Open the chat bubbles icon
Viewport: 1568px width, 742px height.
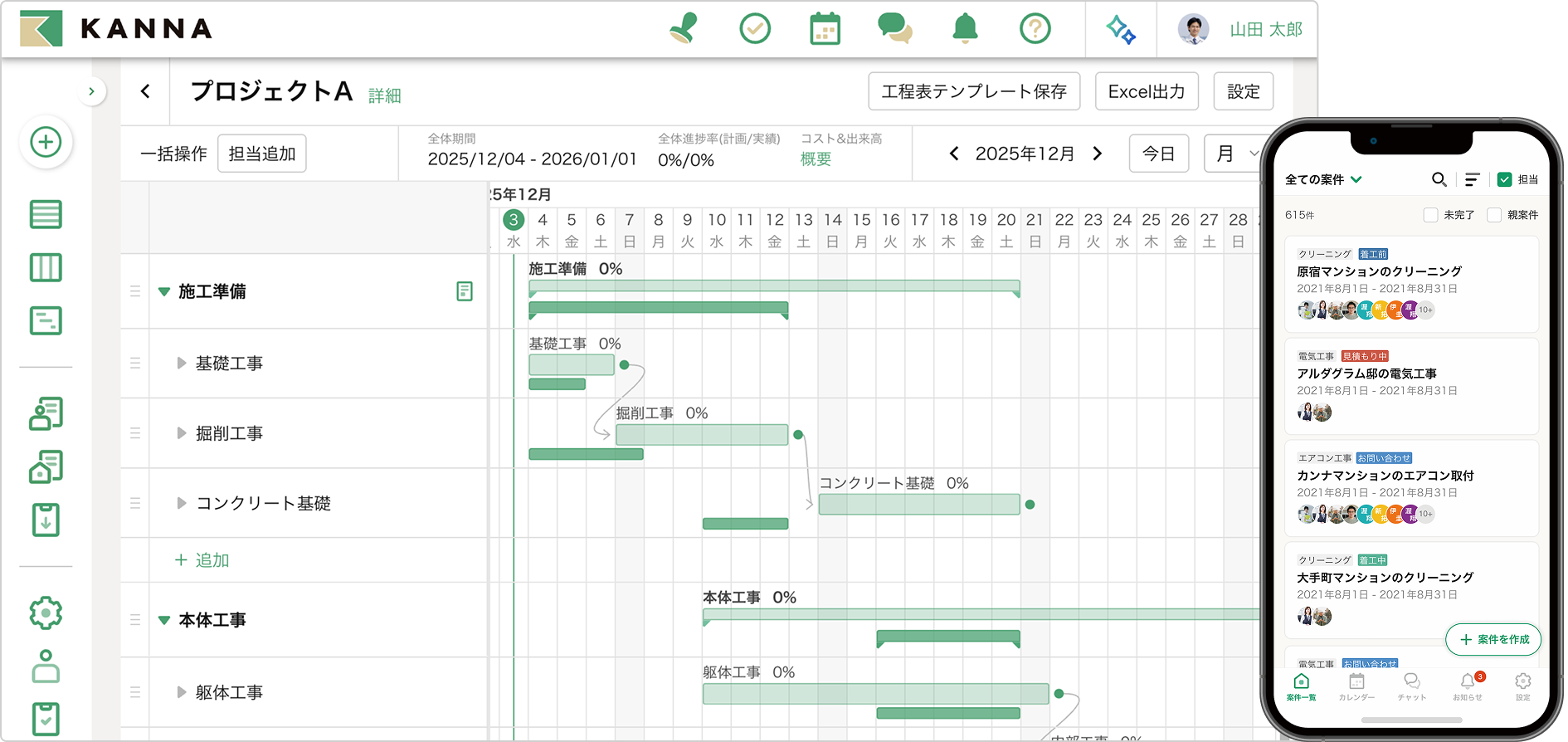coord(895,29)
